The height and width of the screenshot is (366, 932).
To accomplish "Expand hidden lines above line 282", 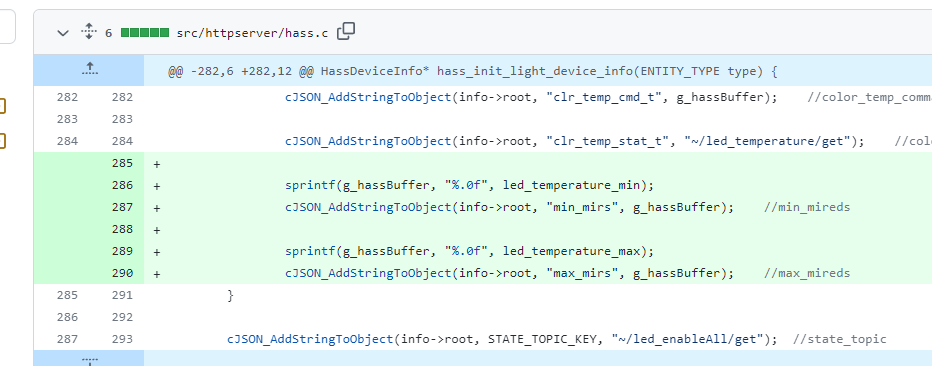I will click(89, 70).
